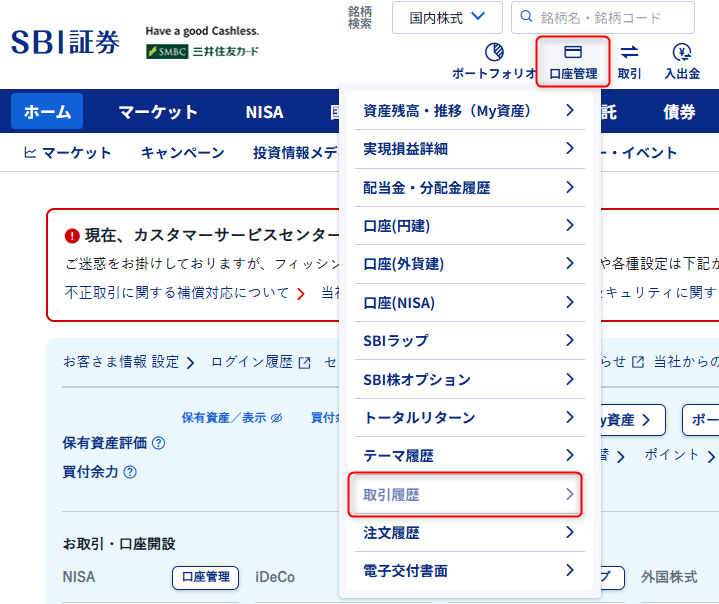This screenshot has width=719, height=604.
Task: Select 口座(NISA) menu entry
Action: 470,303
